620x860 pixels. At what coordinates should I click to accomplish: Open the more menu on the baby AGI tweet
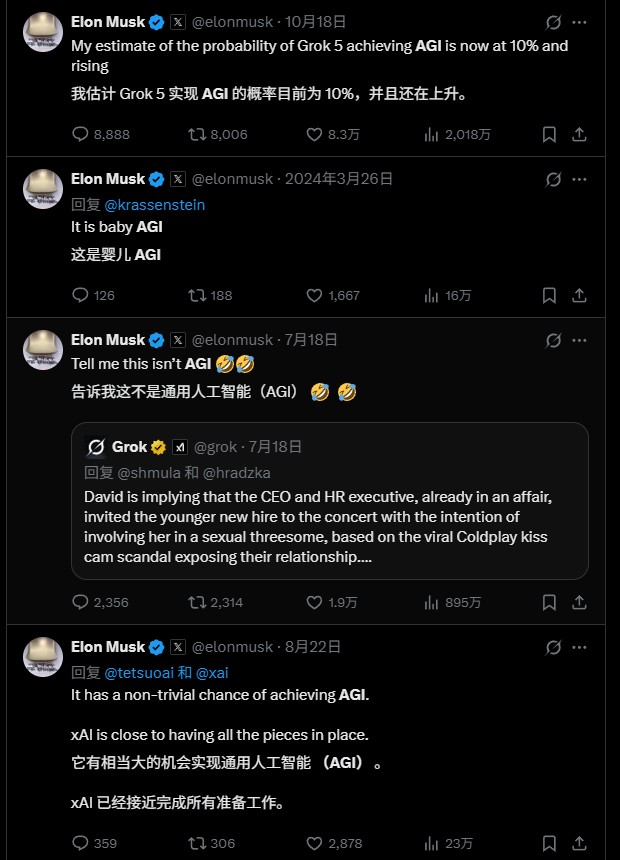click(580, 179)
